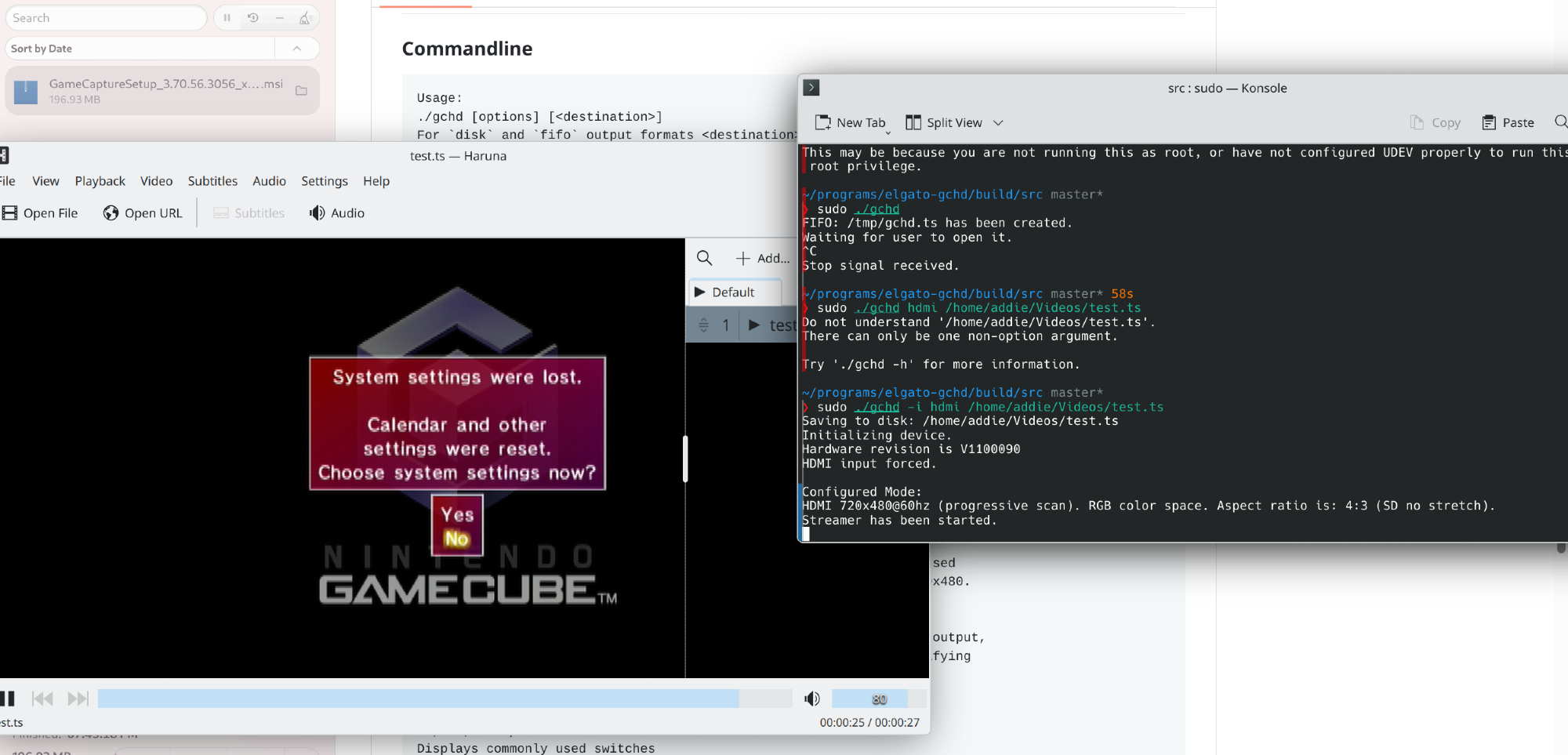
Task: Open the Audio toolbar button
Action: (x=337, y=213)
